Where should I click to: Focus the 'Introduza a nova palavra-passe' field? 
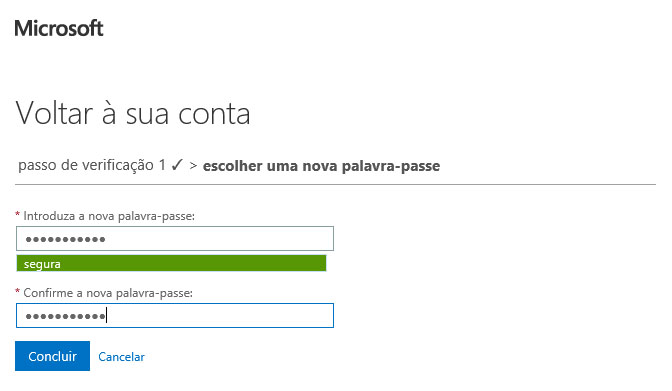[175, 238]
